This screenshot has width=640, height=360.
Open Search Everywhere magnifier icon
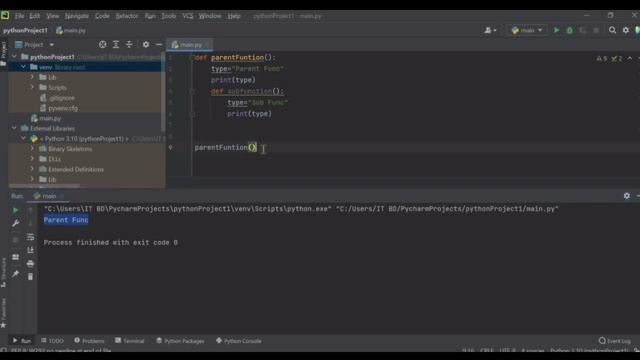click(612, 30)
